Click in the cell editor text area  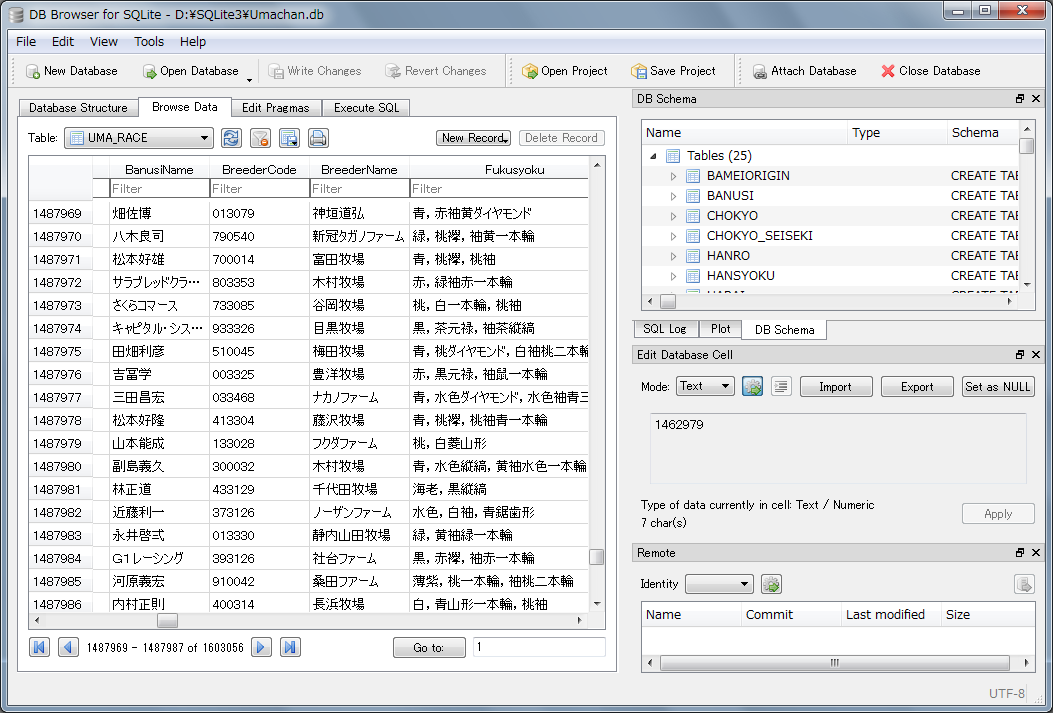(838, 448)
